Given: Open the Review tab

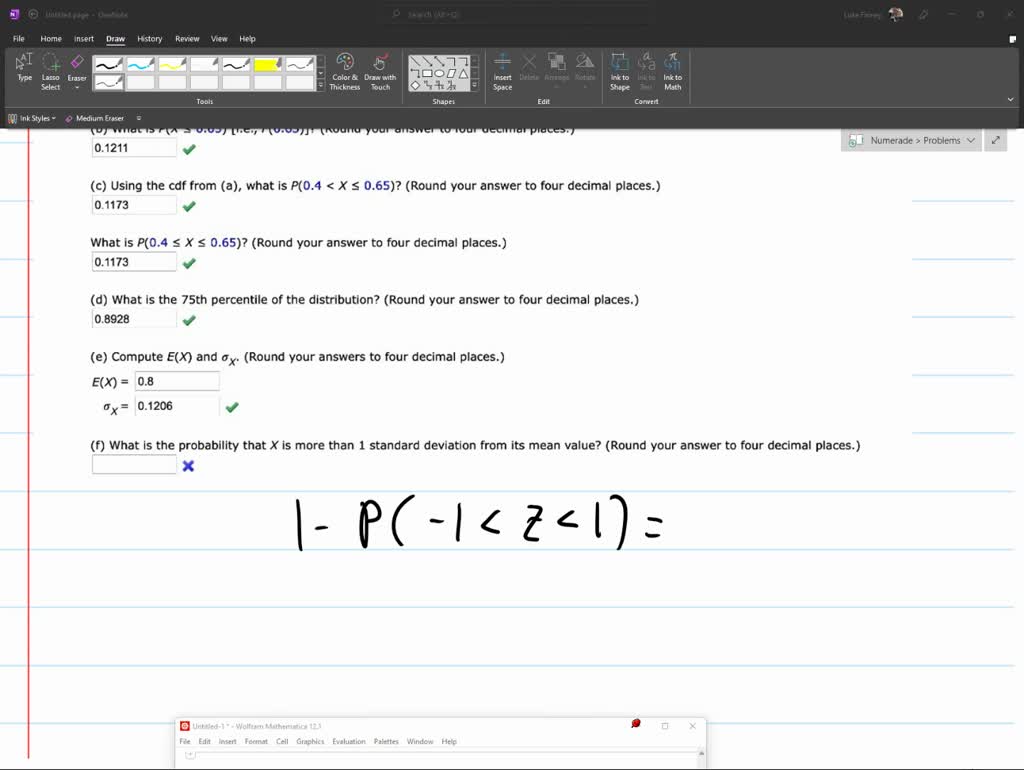Looking at the screenshot, I should (187, 39).
